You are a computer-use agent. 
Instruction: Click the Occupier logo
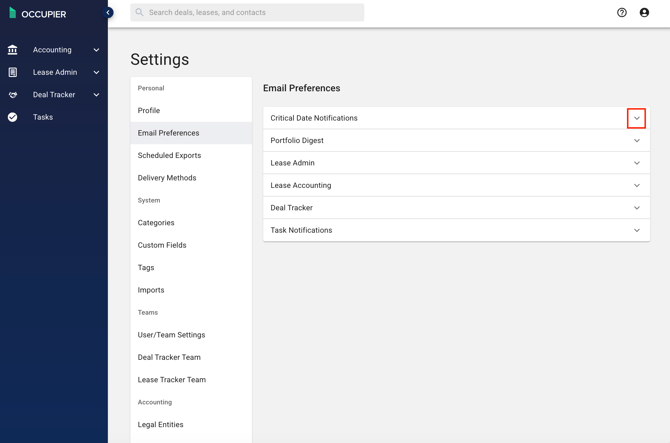coord(38,14)
